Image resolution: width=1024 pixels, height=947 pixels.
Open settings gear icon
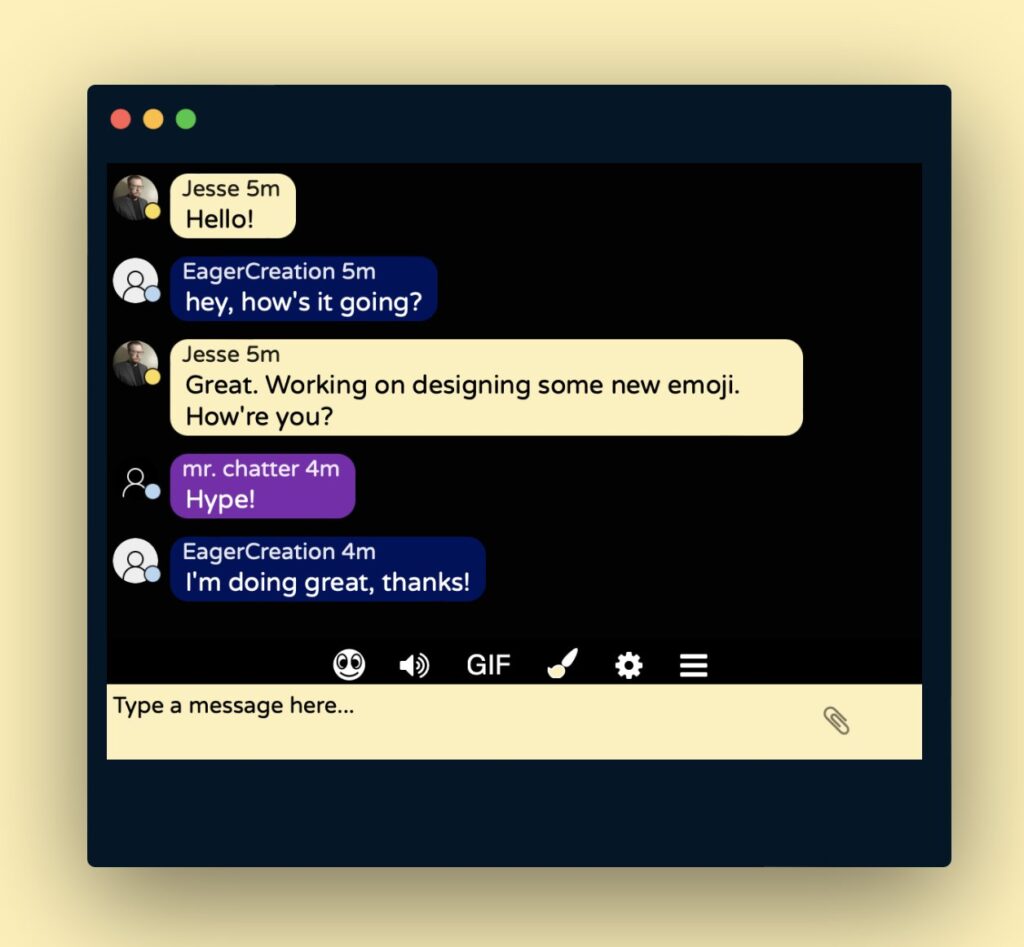pyautogui.click(x=629, y=666)
